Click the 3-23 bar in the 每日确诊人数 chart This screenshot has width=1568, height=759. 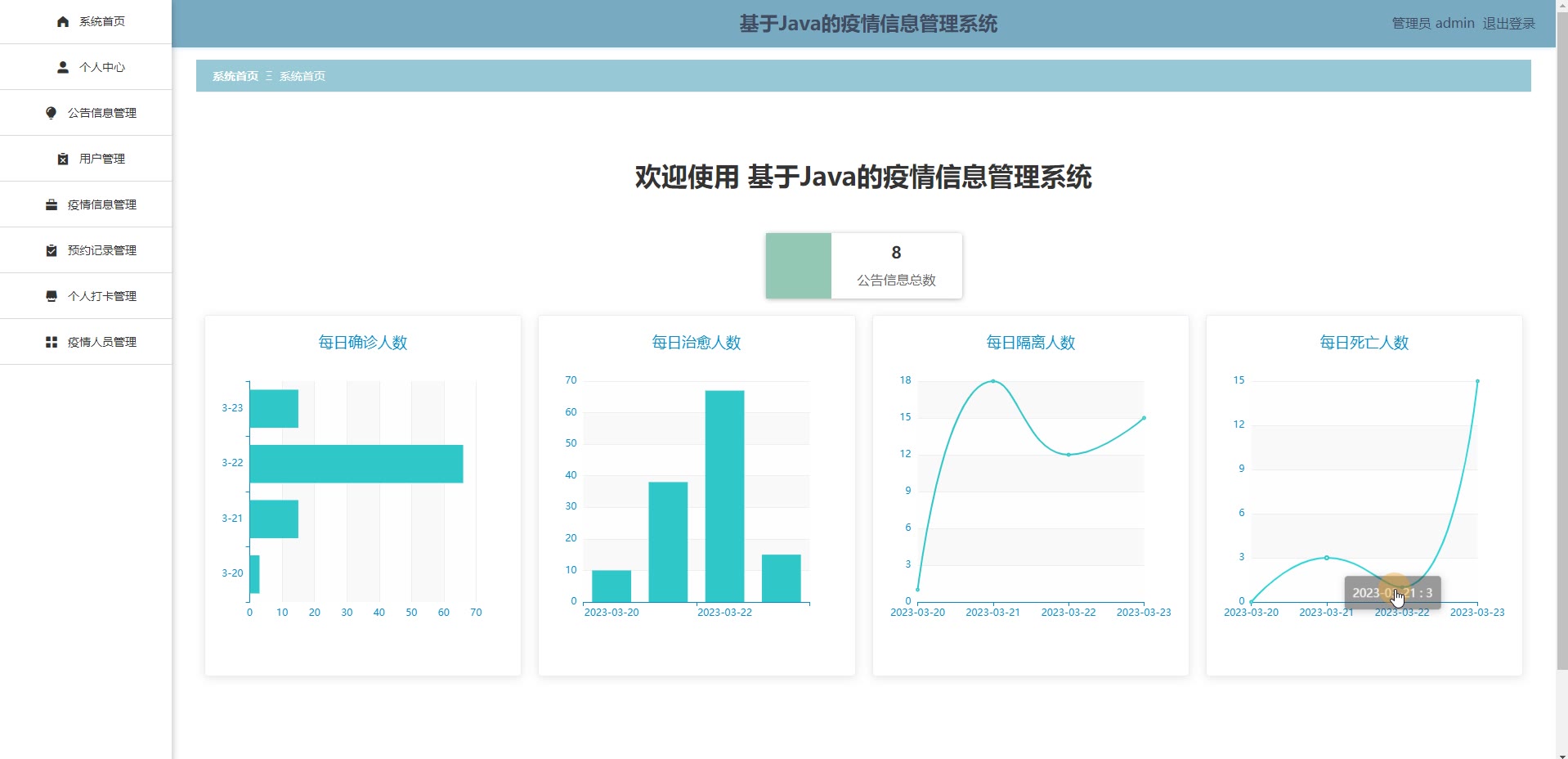click(274, 408)
